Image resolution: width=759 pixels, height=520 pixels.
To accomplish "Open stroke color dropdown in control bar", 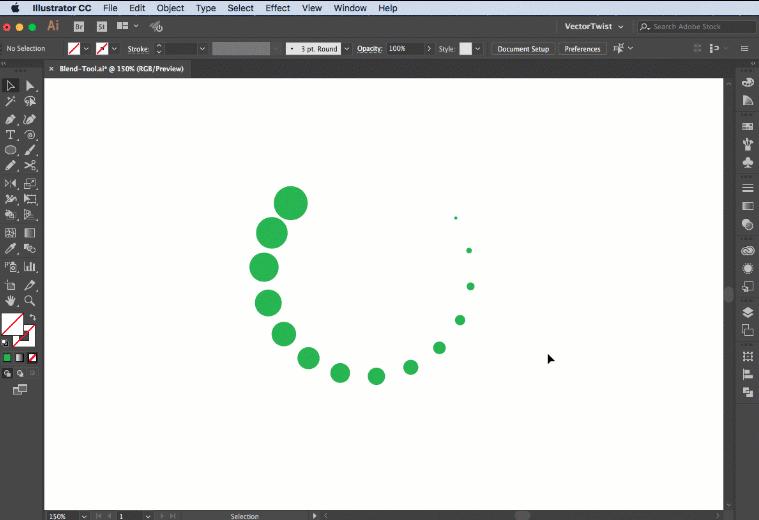I will click(x=114, y=49).
